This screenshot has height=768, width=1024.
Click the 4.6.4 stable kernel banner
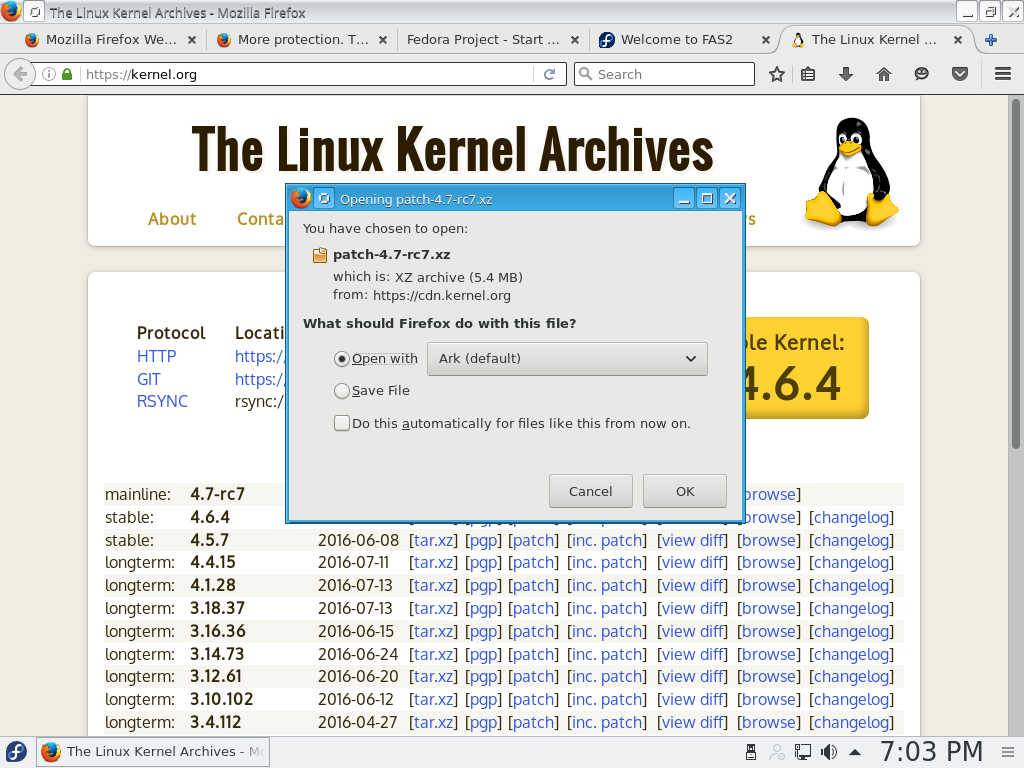click(807, 368)
